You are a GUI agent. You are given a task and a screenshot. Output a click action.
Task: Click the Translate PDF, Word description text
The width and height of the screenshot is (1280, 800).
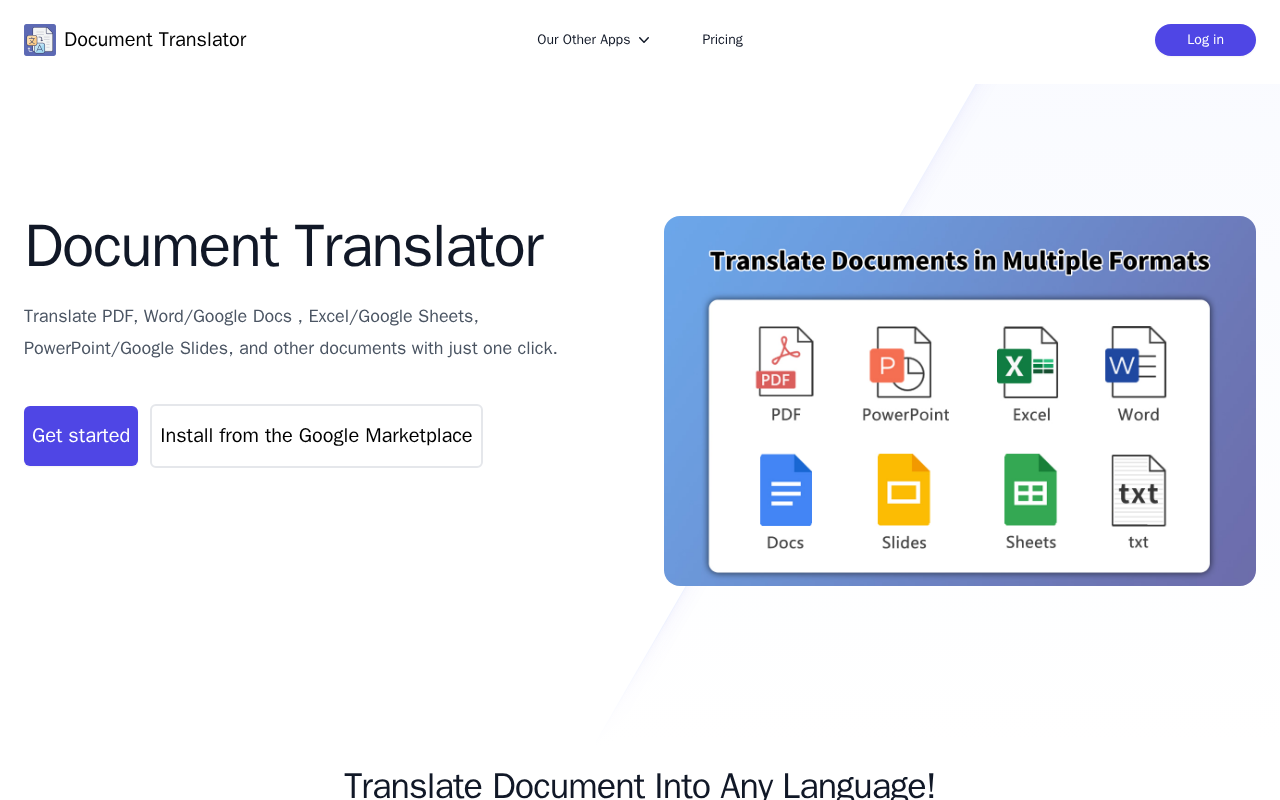coord(291,332)
